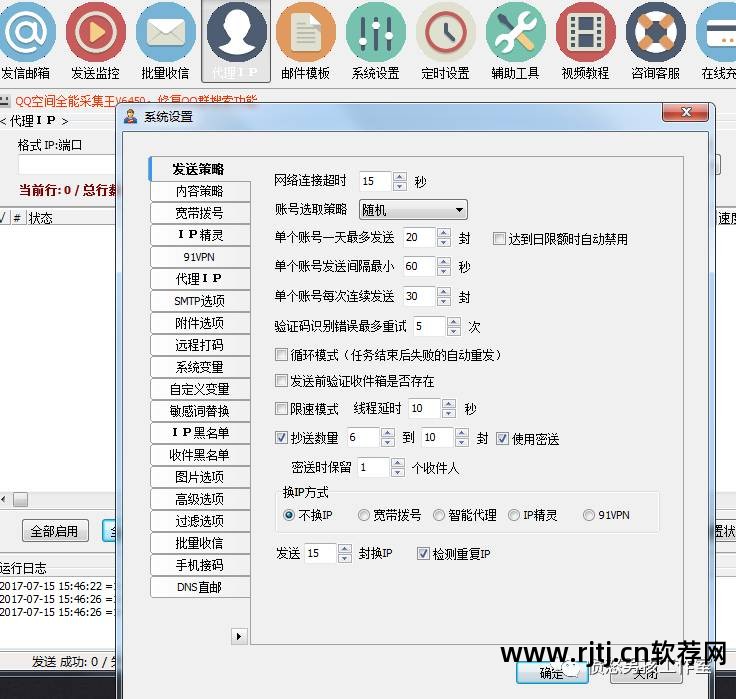The width and height of the screenshot is (736, 699).
Task: Close the 系统设置 dialog with X
Action: tap(686, 112)
